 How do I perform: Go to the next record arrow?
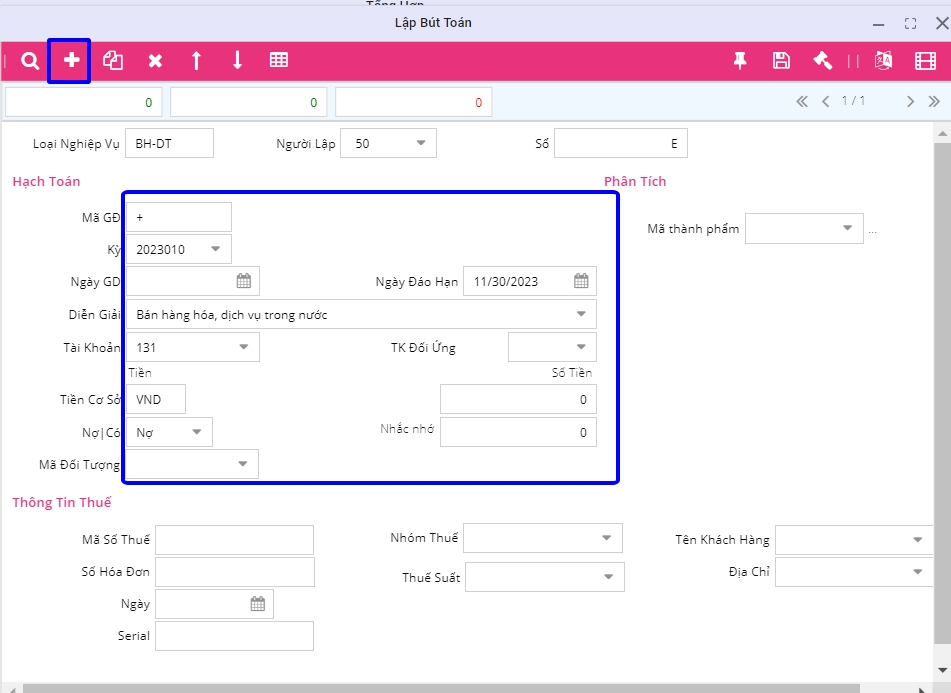(910, 101)
